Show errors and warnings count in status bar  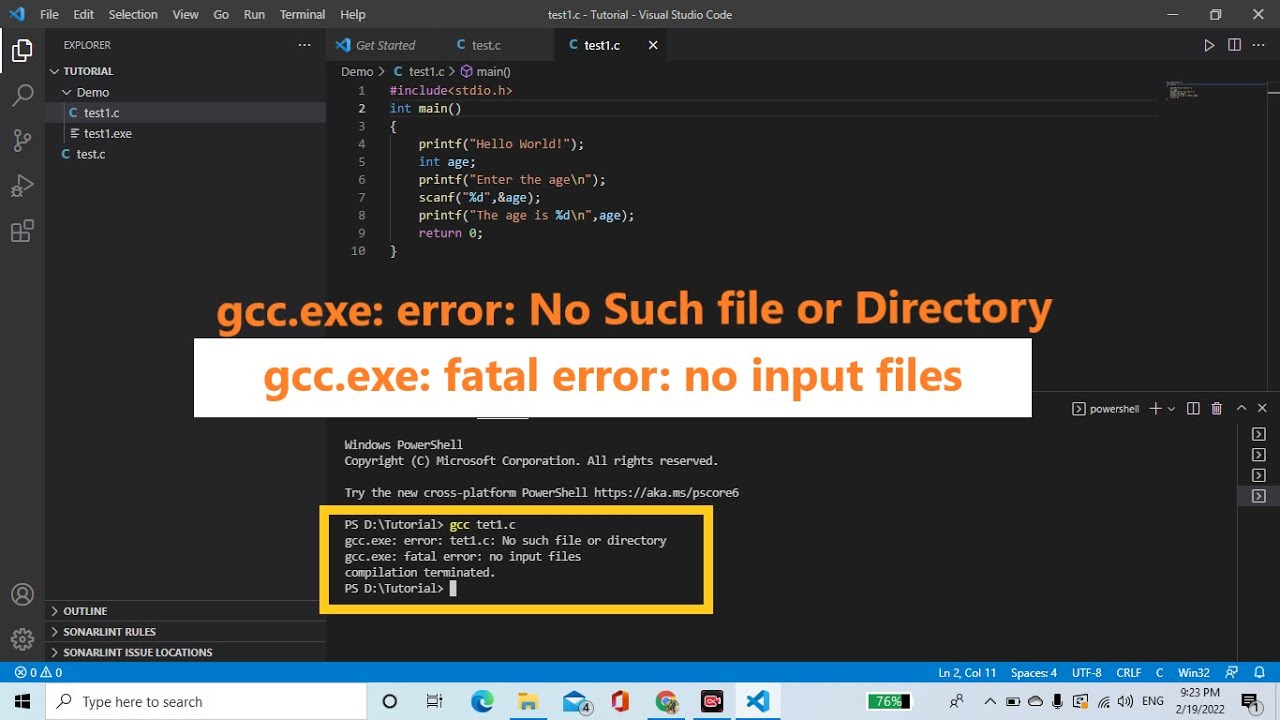click(38, 673)
